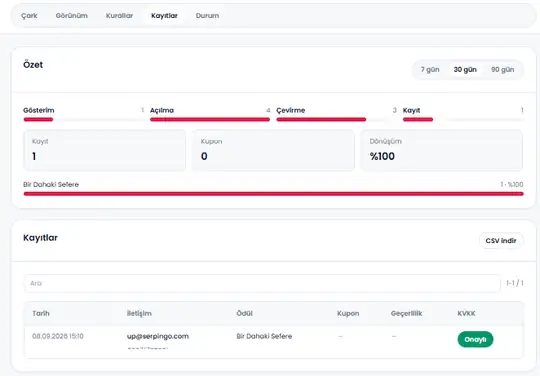Click the Ödül column header
This screenshot has width=540, height=376.
(x=244, y=313)
